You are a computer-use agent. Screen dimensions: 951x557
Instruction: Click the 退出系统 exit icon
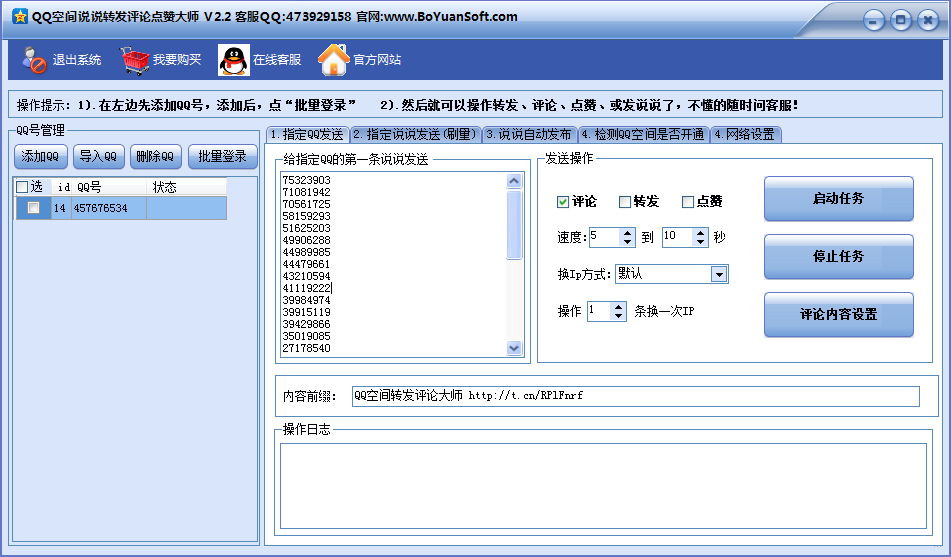click(35, 61)
